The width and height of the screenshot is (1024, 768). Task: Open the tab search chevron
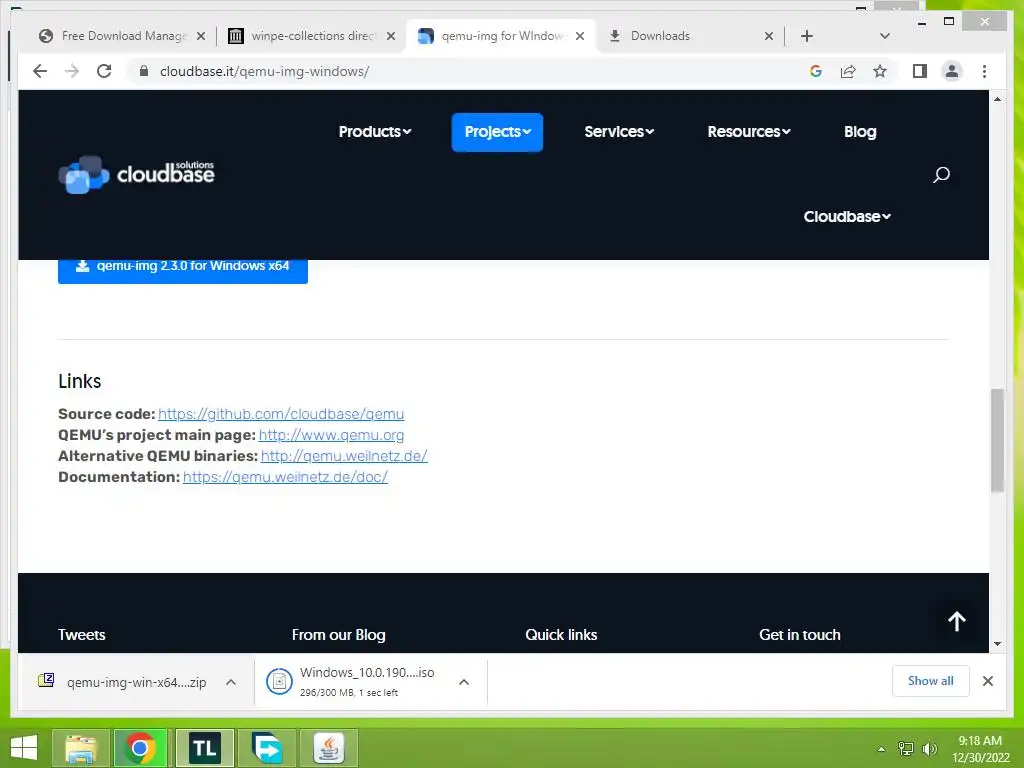tap(884, 36)
